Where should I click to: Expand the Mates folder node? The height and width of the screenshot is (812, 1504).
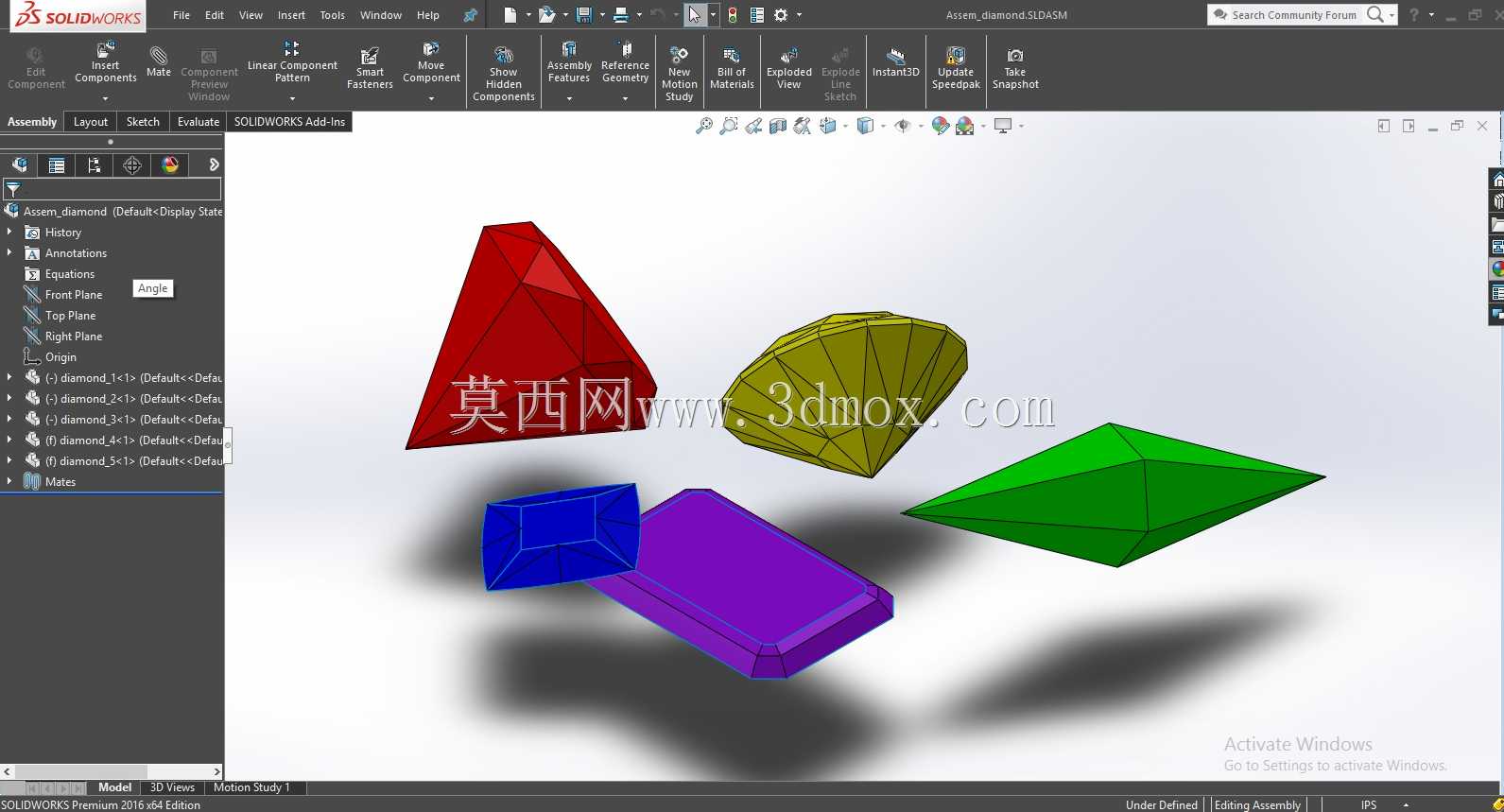pos(9,481)
